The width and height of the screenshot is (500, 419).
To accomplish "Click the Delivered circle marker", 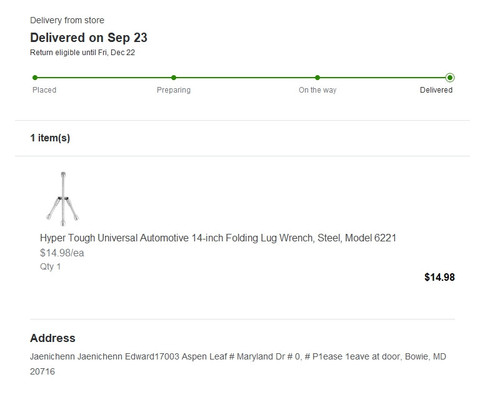I will 450,78.
